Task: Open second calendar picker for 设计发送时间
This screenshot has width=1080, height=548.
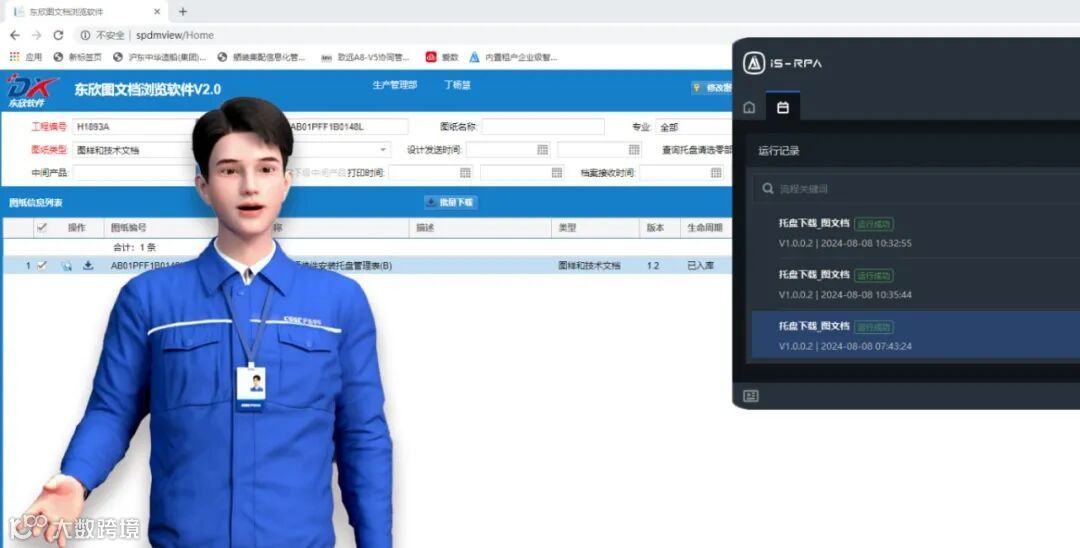Action: tap(634, 149)
